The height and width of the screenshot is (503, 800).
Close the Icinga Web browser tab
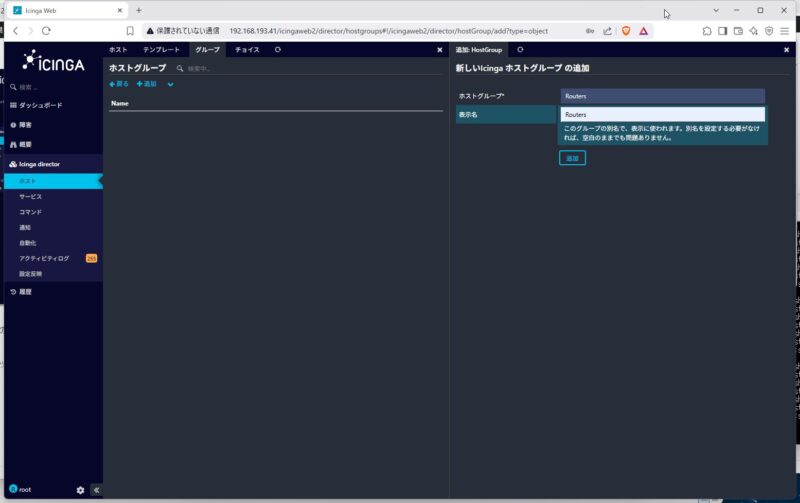(x=120, y=10)
